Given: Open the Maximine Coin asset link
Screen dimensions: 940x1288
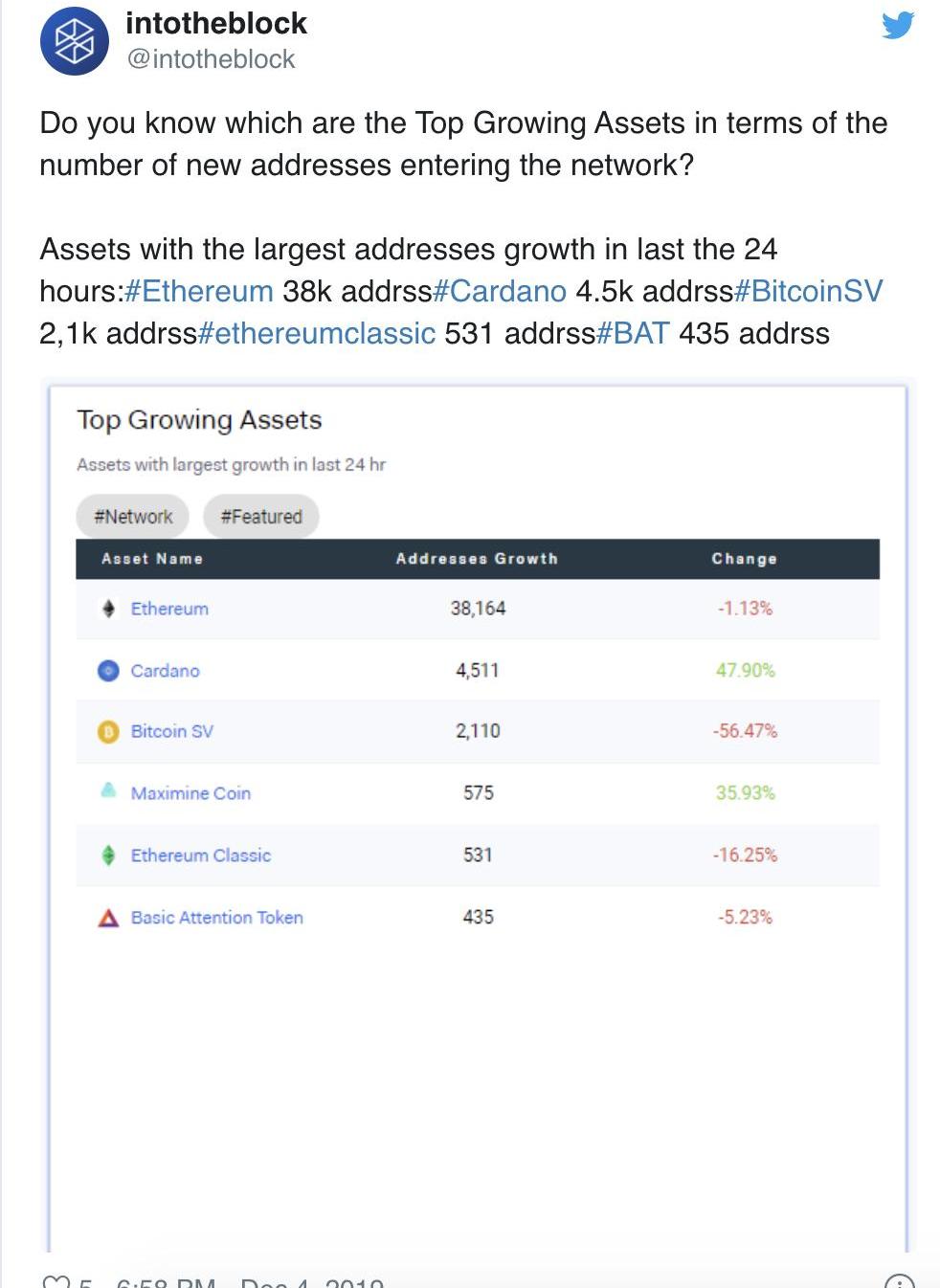Looking at the screenshot, I should click(190, 793).
